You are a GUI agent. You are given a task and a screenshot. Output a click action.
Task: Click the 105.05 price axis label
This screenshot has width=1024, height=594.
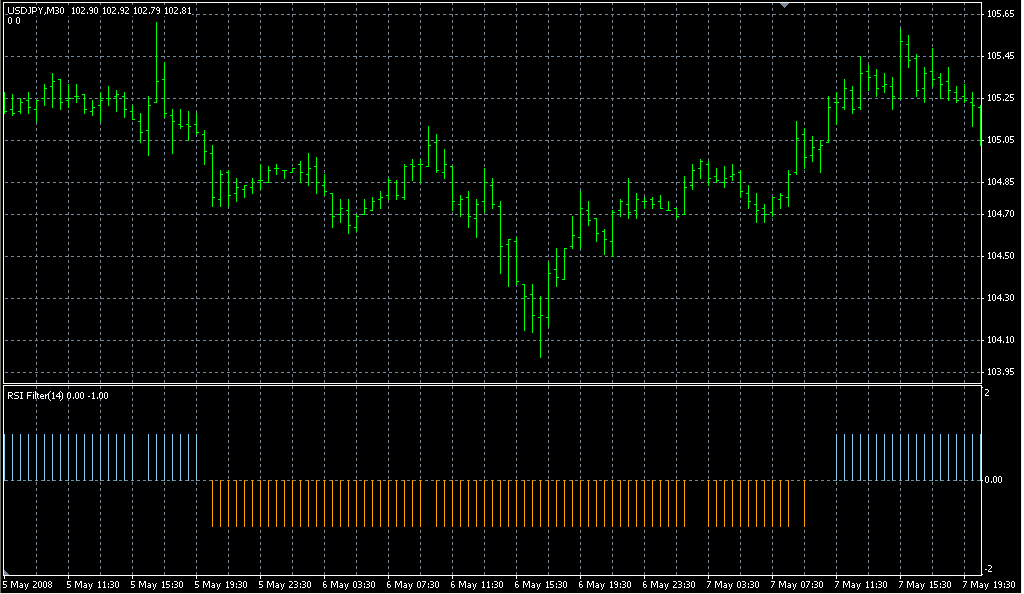(1000, 140)
